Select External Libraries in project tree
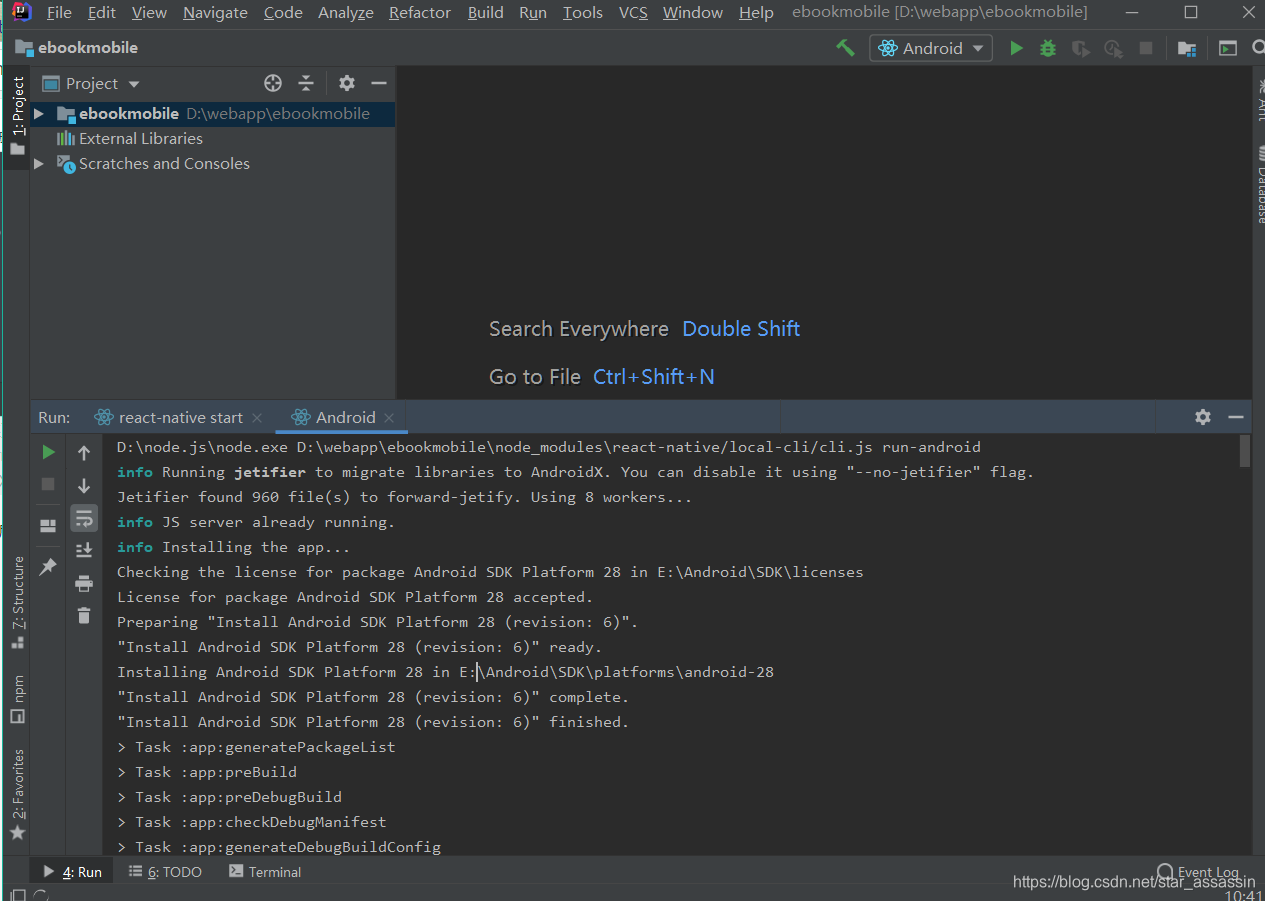Screen dimensions: 1265x901 [x=140, y=139]
